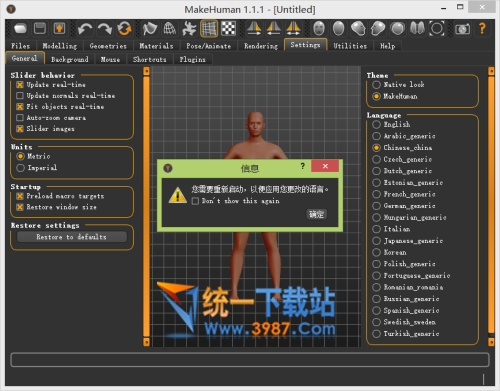Screen dimensions: 500x391
Task: Open the Rendering tab
Action: pos(261,46)
